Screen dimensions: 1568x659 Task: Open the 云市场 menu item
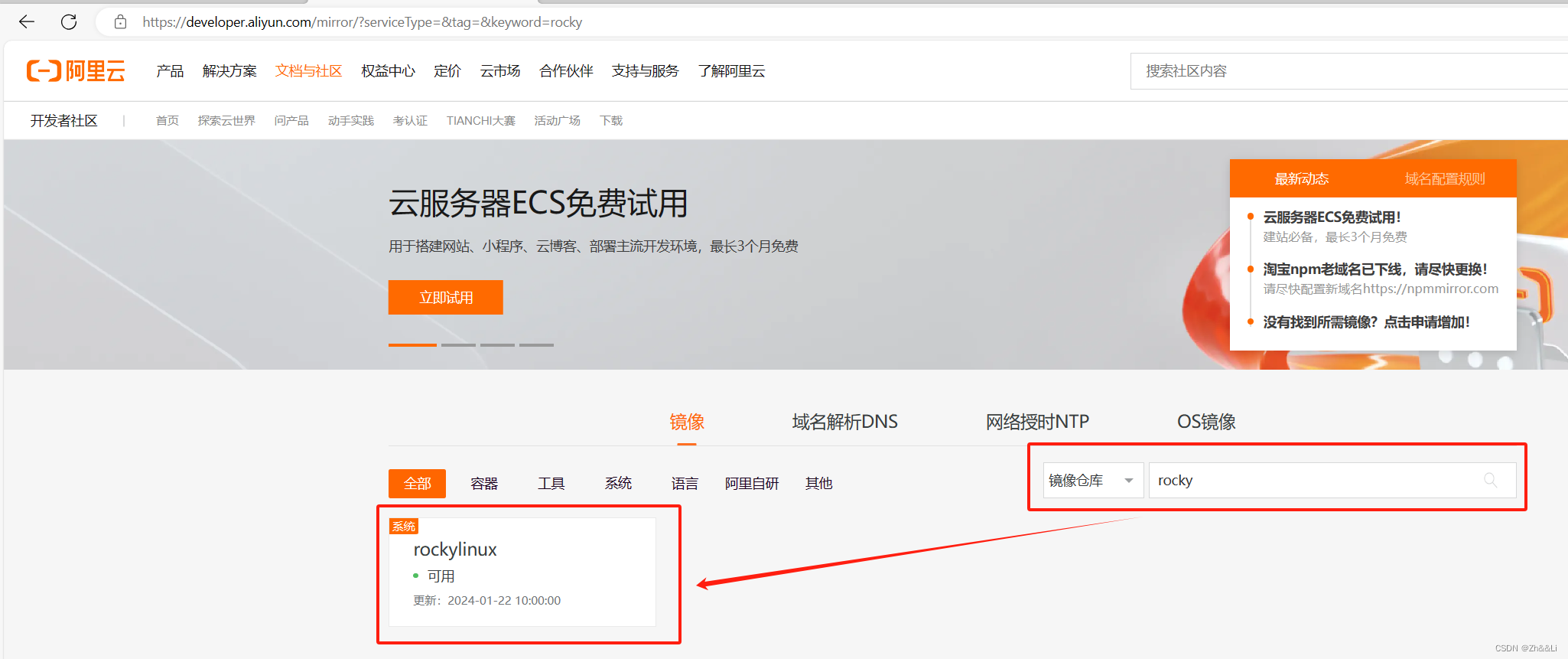coord(500,71)
